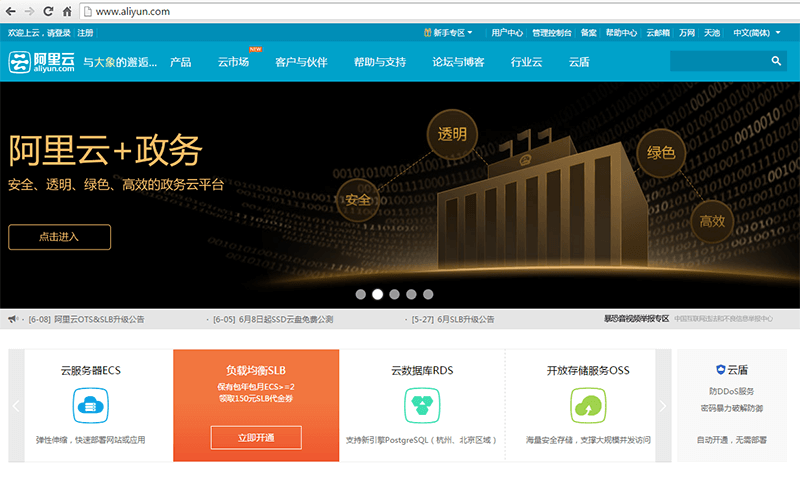800x483 pixels.
Task: Click the 高效 circle badge in banner
Action: (x=712, y=221)
